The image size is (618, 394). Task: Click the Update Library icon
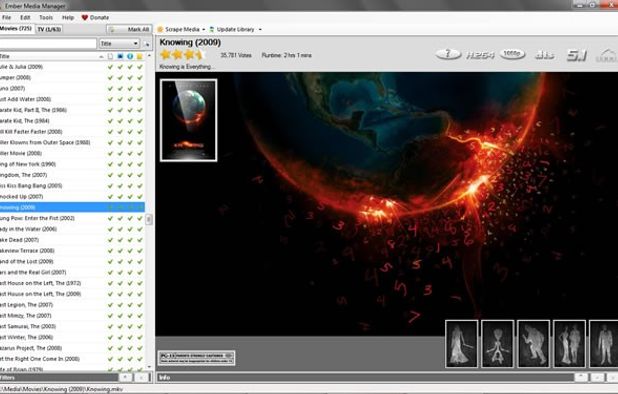(212, 29)
